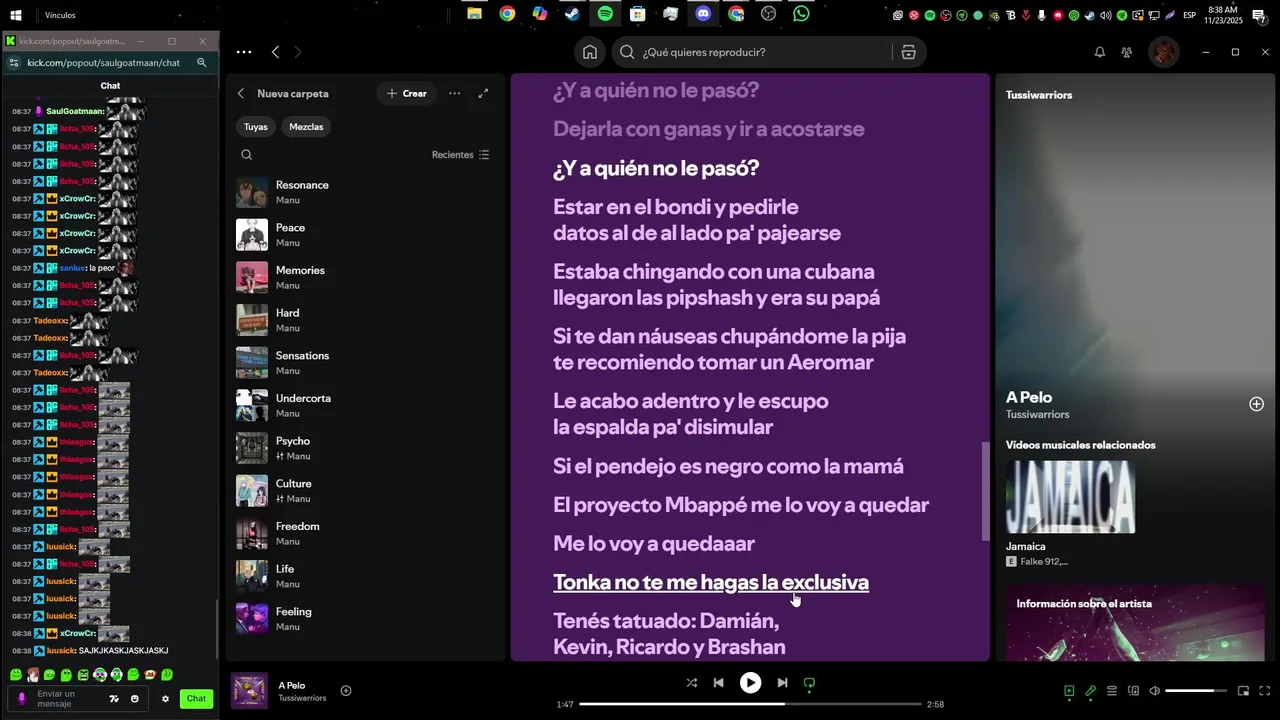Add 'A Pelo' to library in right panel
This screenshot has height=720, width=1280.
tap(1256, 404)
